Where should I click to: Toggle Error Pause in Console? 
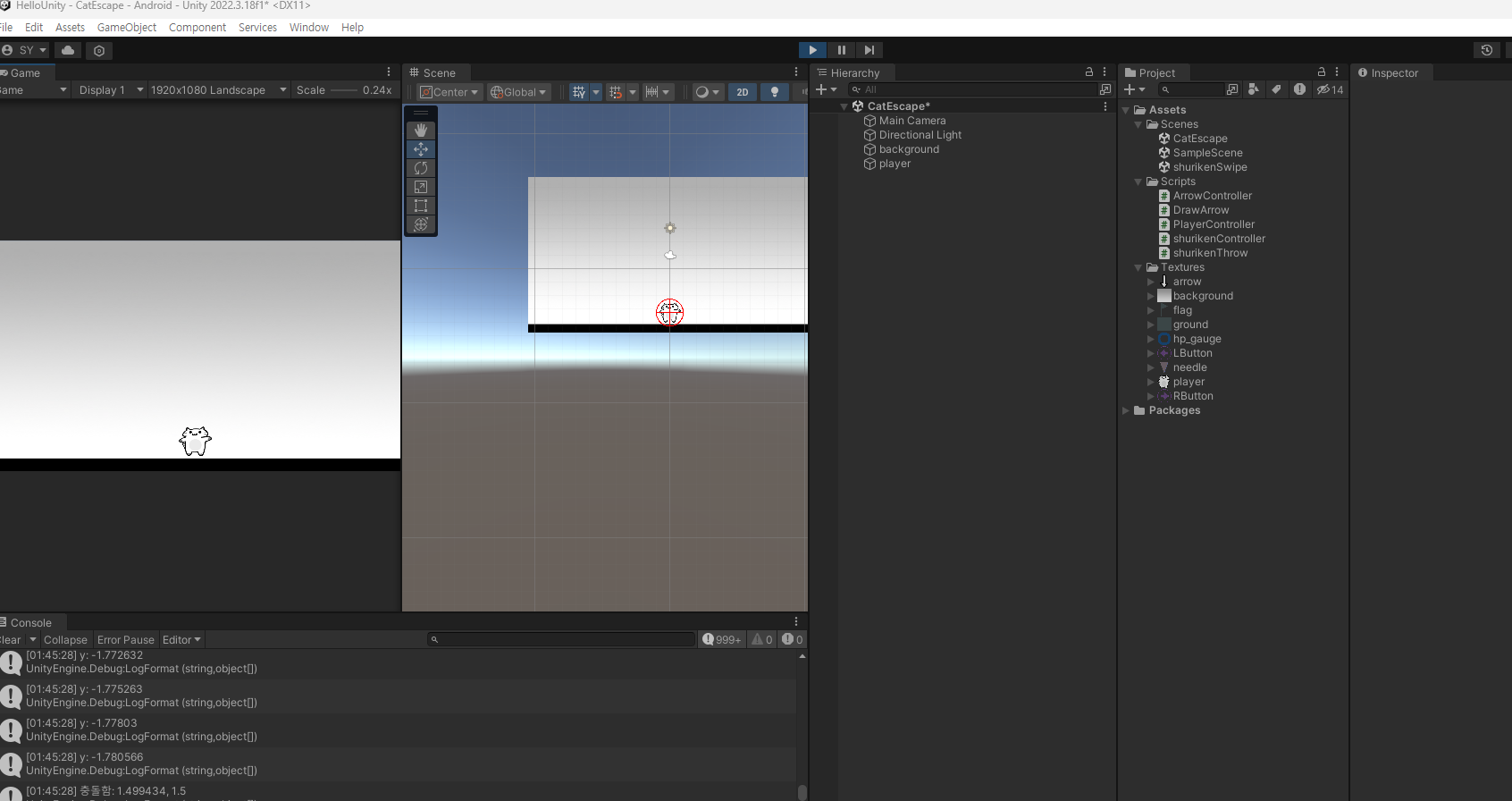(x=125, y=640)
